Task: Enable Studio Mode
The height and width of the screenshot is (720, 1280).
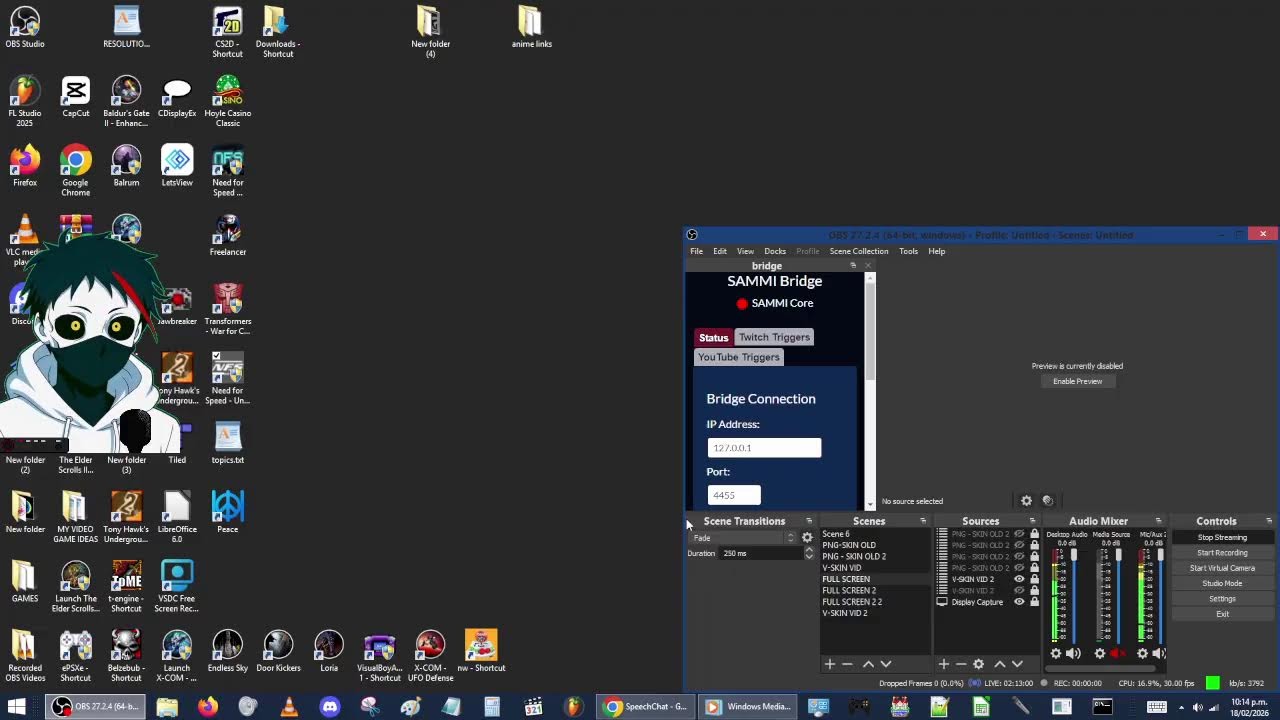Action: (1222, 583)
